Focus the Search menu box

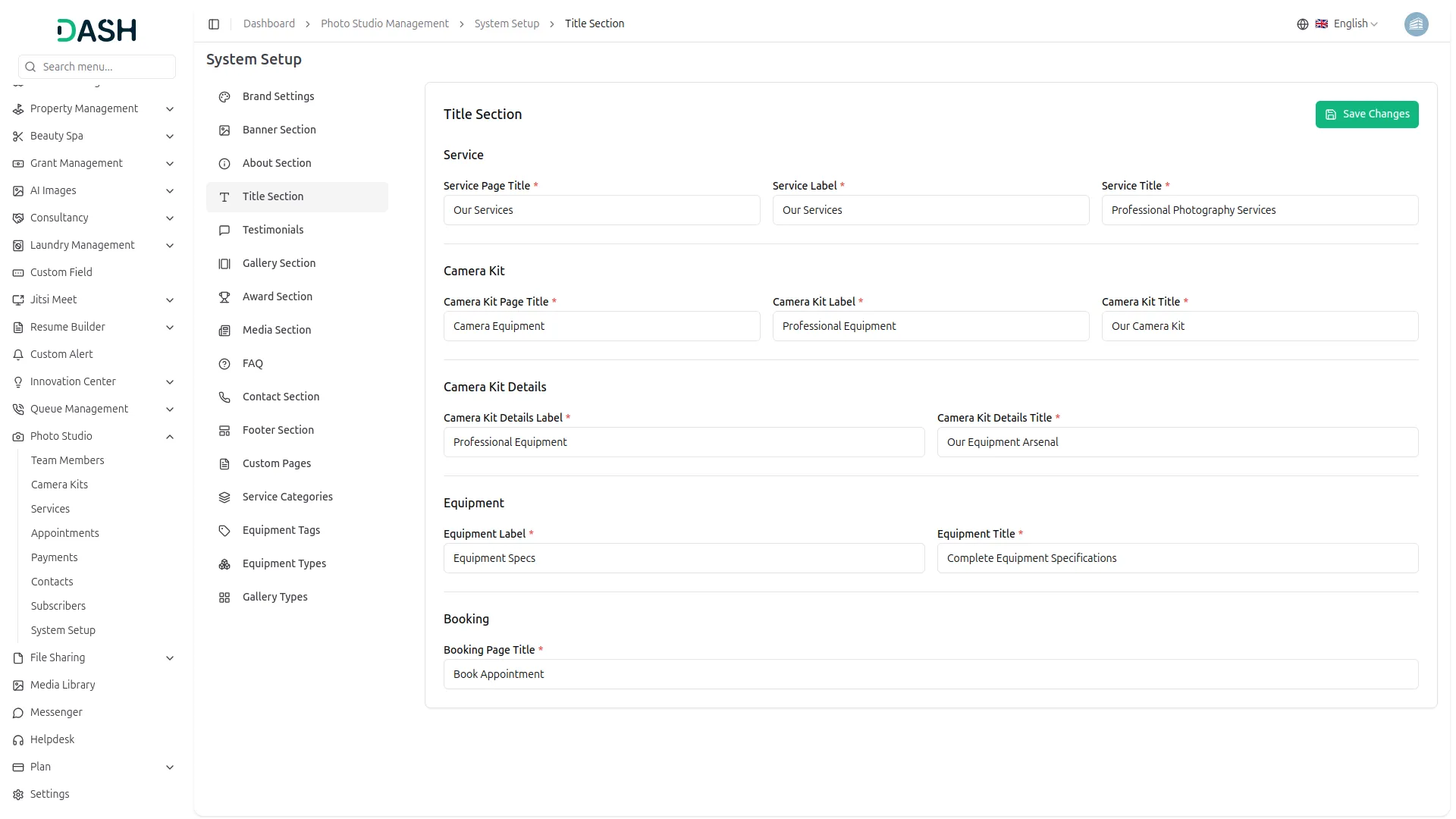[x=96, y=67]
